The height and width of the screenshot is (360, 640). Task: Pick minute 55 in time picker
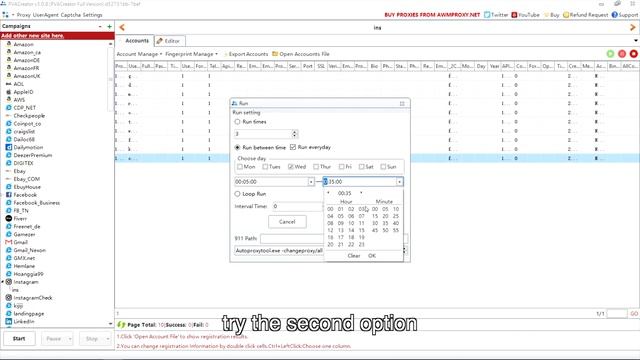point(396,230)
